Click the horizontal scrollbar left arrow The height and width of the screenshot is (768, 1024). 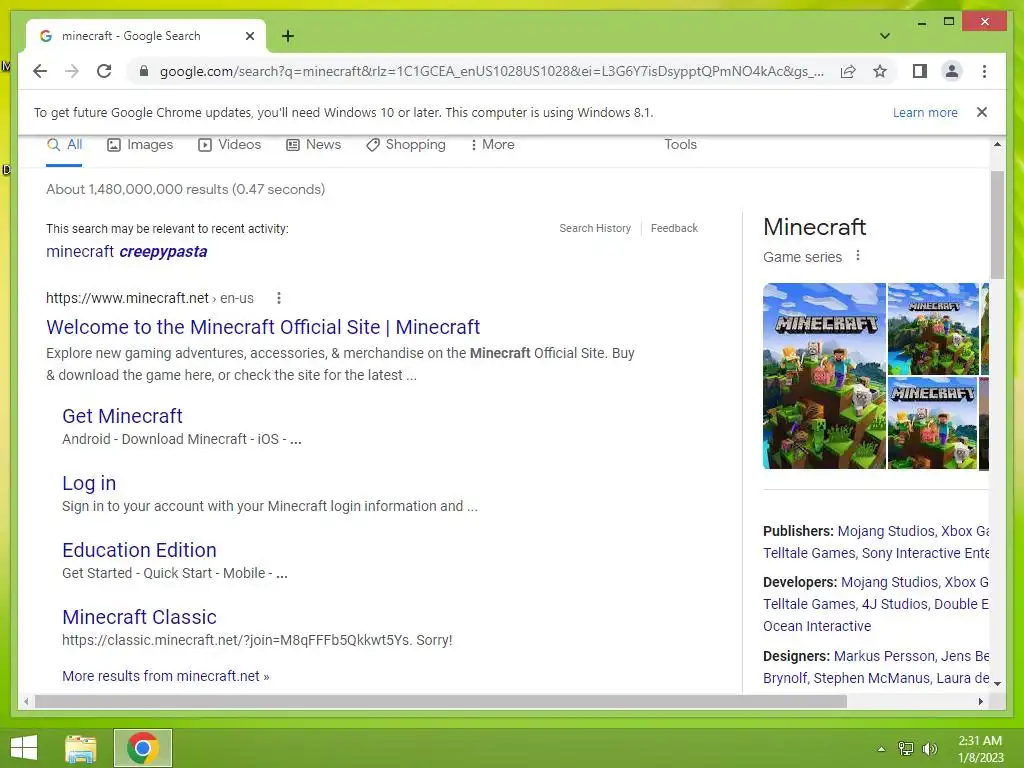pyautogui.click(x=25, y=701)
